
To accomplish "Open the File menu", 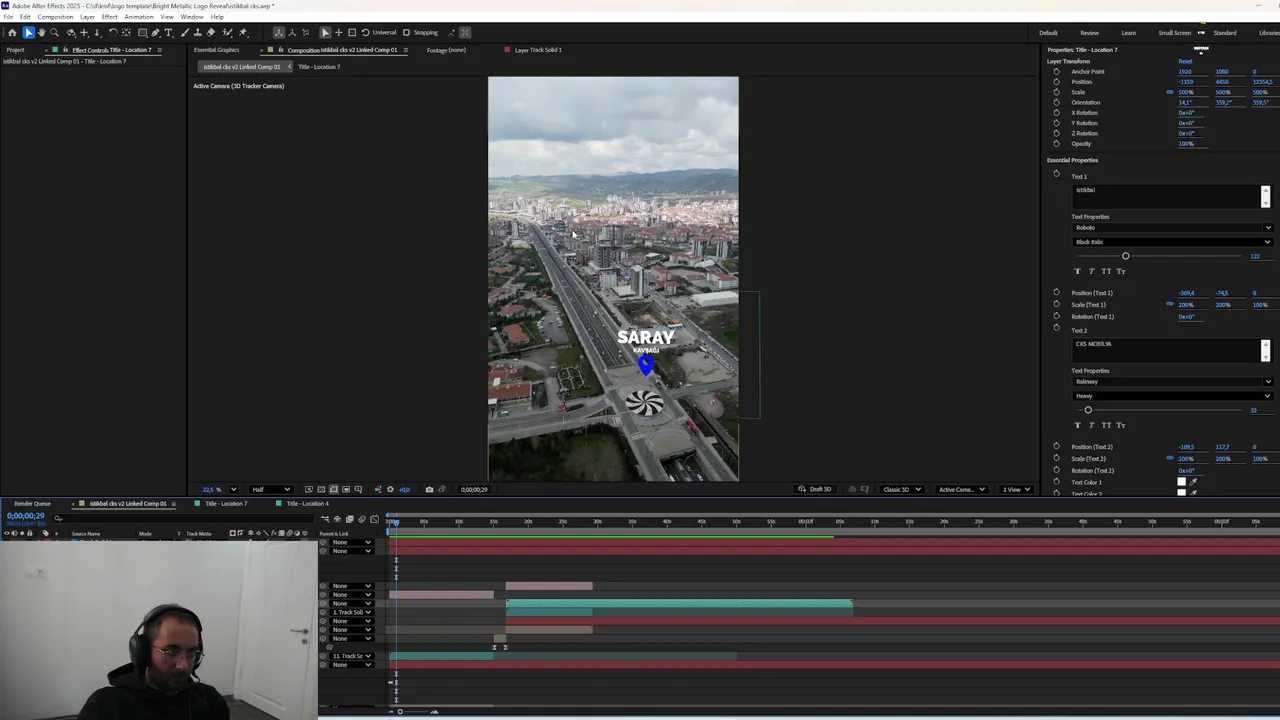I will point(8,17).
